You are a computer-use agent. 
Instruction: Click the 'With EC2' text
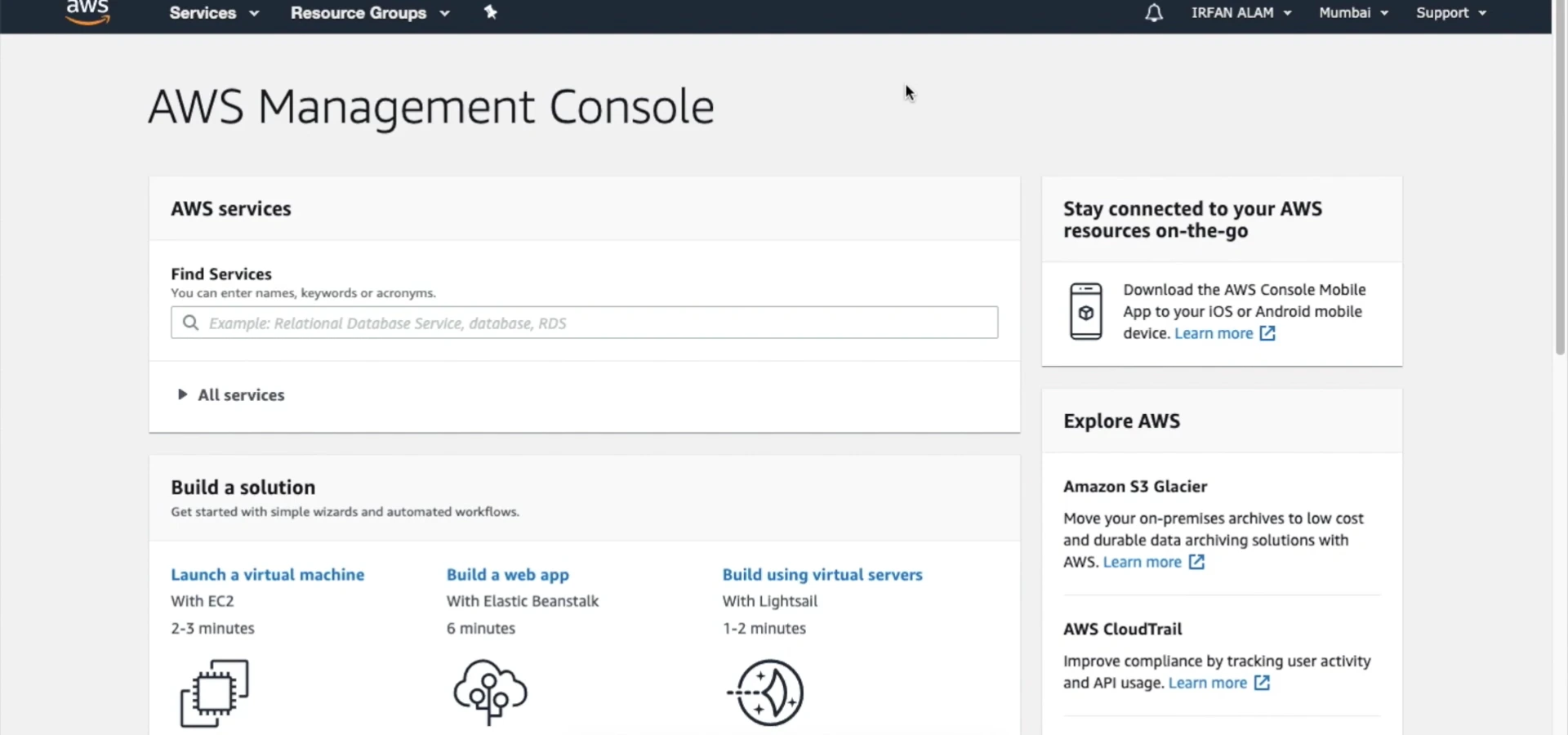click(203, 601)
